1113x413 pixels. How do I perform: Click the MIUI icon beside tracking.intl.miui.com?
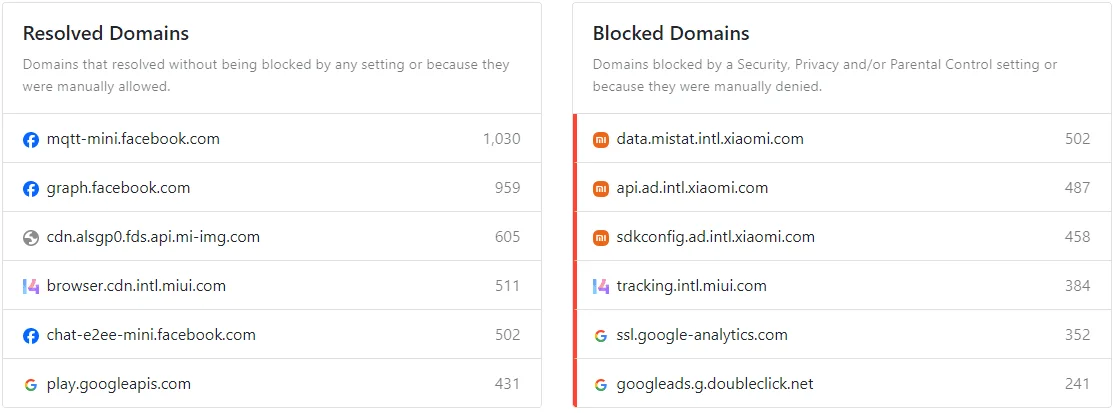601,286
